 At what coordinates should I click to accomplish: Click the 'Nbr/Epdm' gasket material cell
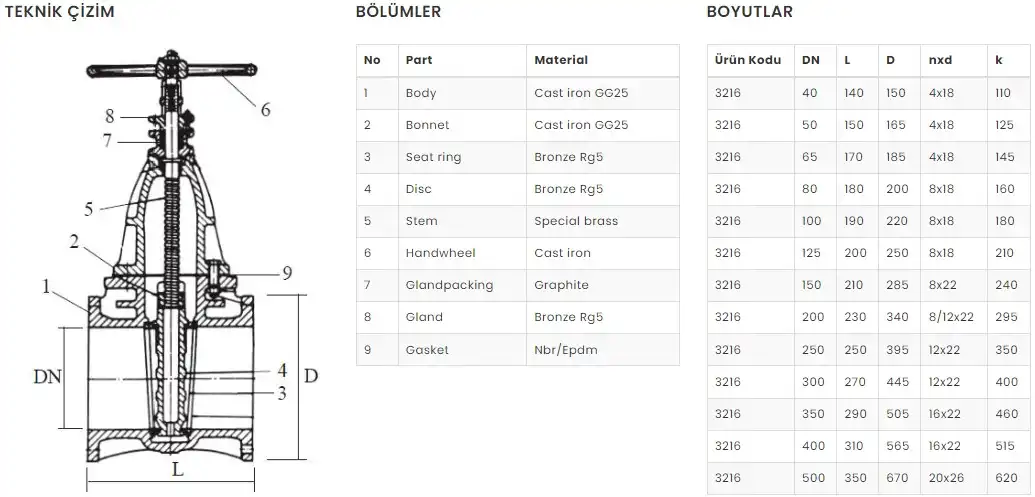pos(567,350)
